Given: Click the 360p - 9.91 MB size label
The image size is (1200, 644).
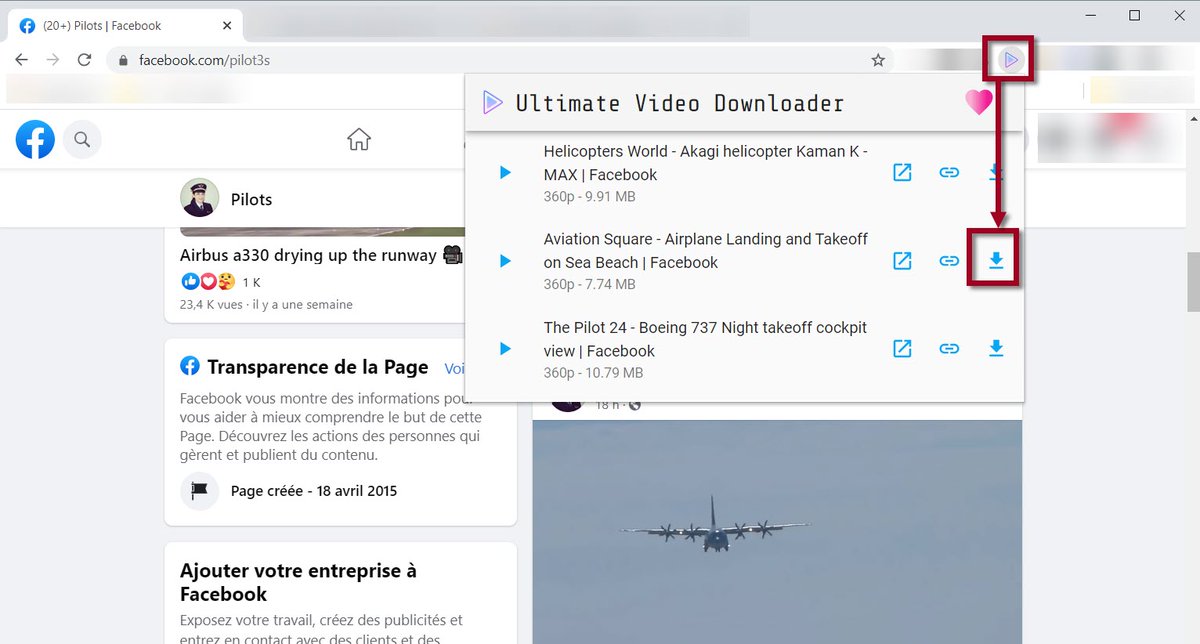Looking at the screenshot, I should click(x=589, y=196).
